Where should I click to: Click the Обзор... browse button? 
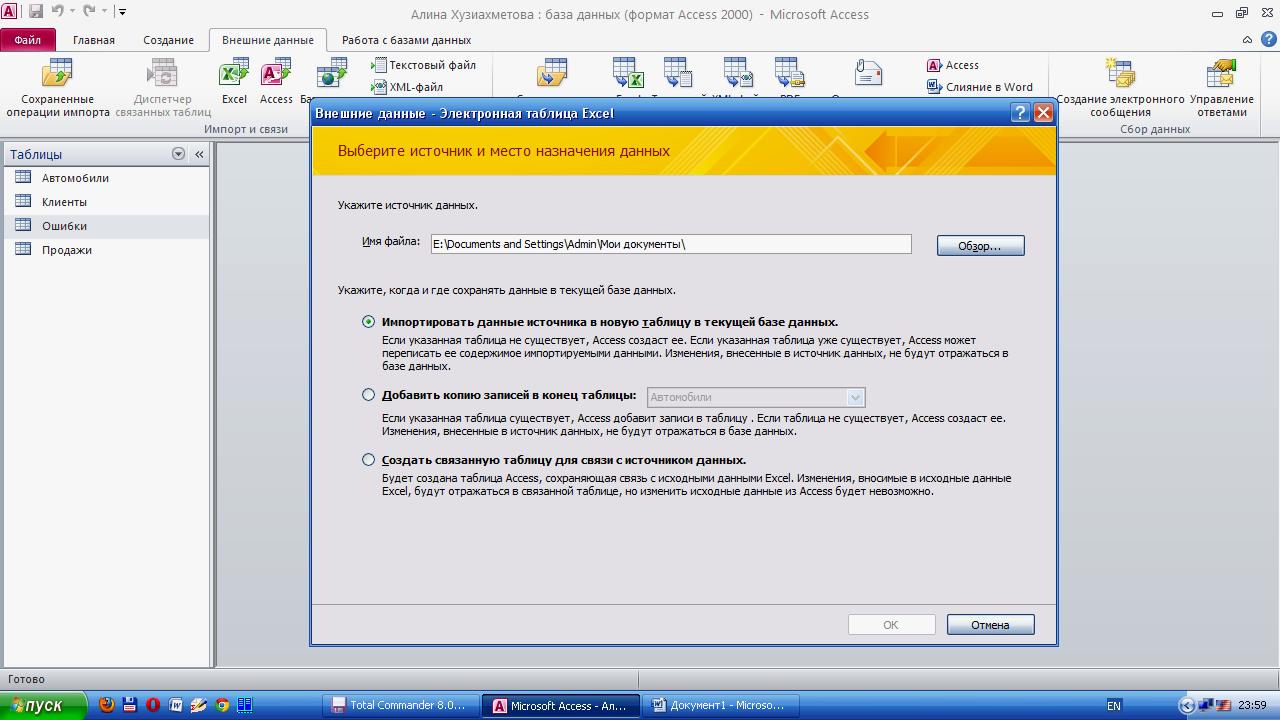(980, 246)
